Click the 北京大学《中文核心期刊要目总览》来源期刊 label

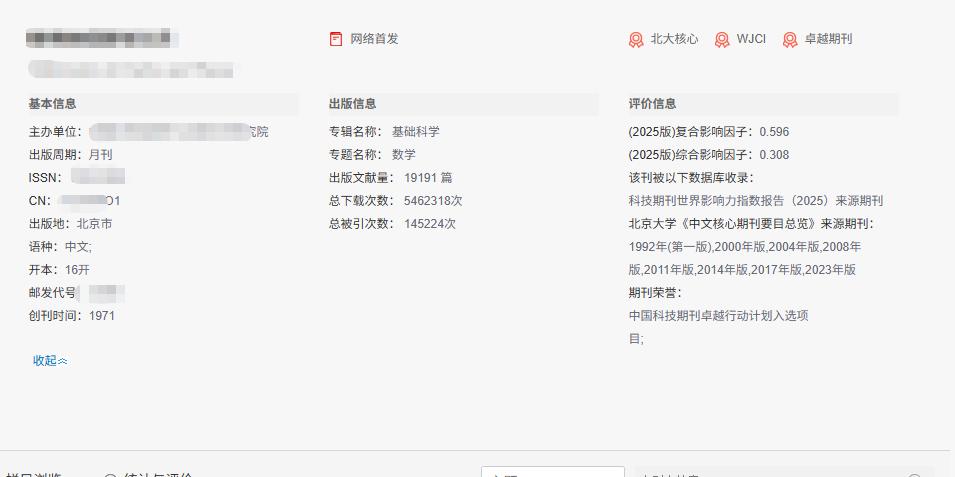[x=752, y=224]
